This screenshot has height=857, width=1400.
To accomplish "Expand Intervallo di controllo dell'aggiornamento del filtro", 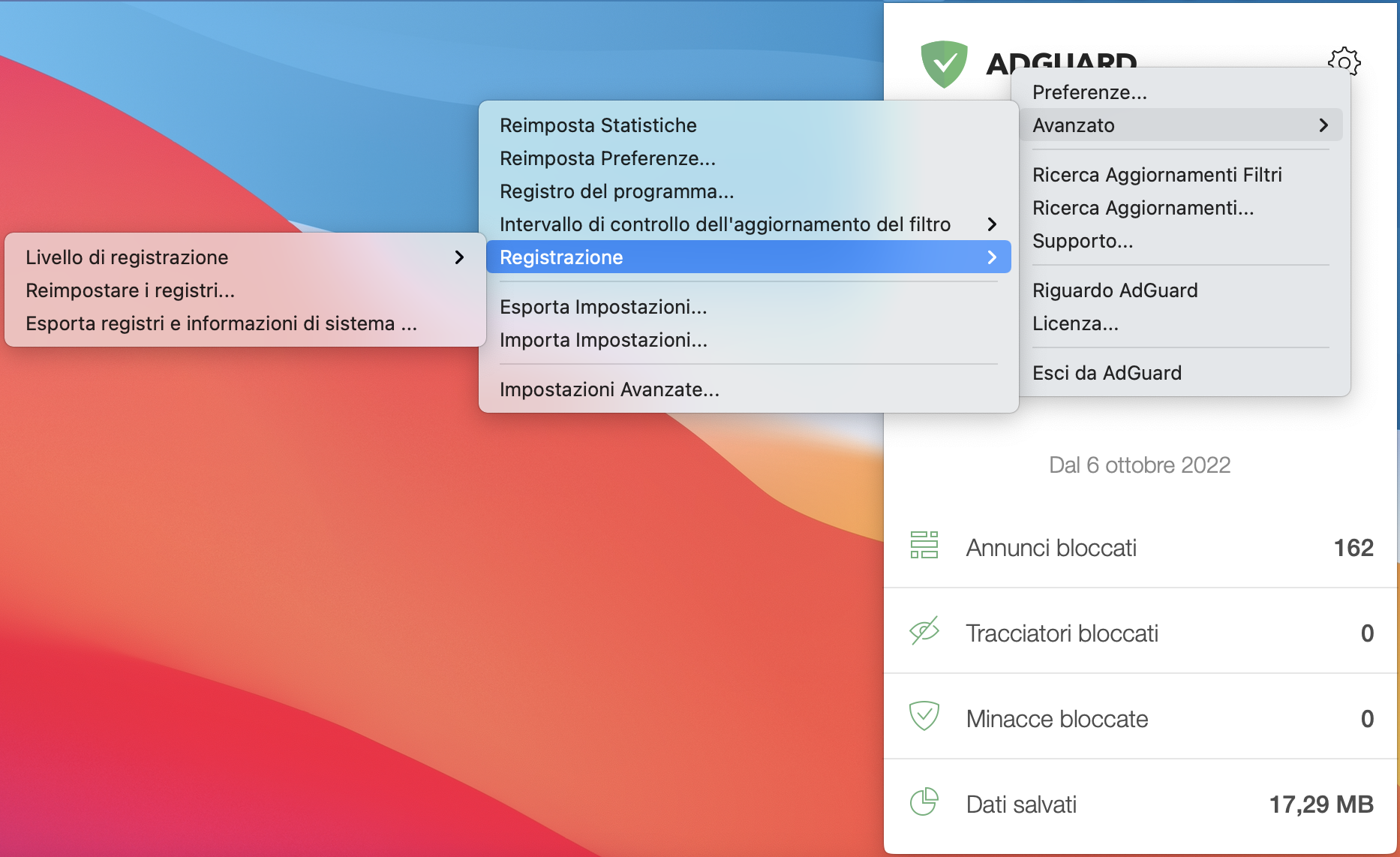I will coord(749,224).
